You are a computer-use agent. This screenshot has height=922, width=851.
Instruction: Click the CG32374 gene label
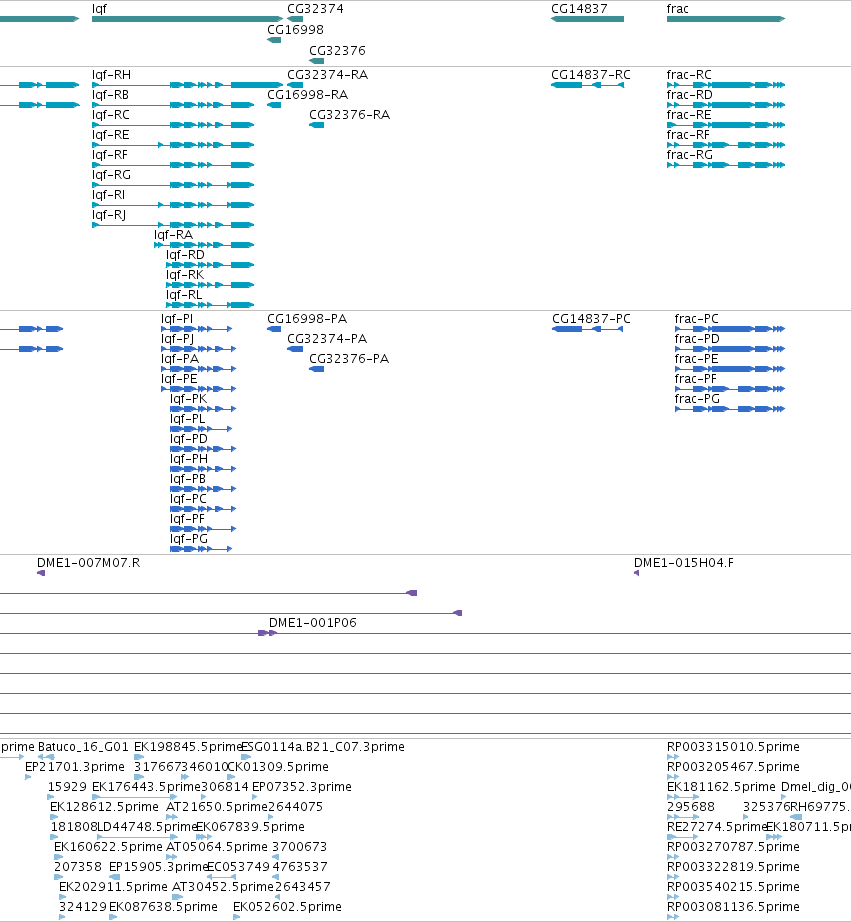point(315,8)
